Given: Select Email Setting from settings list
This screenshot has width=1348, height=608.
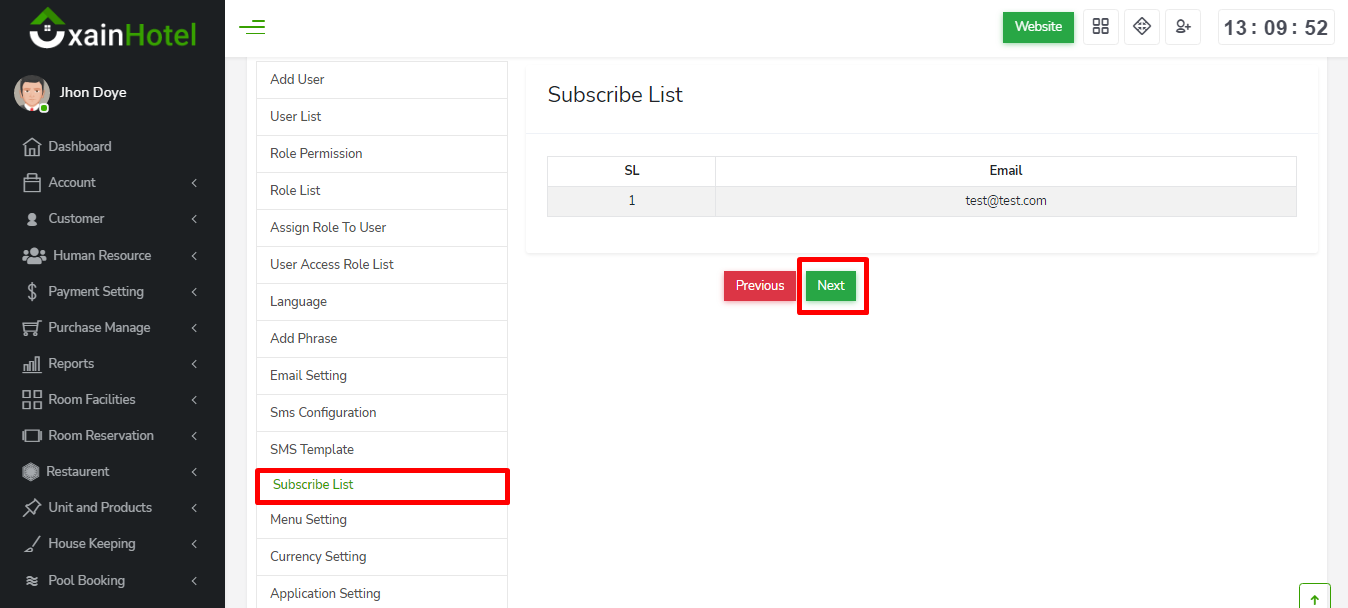Looking at the screenshot, I should (x=308, y=376).
